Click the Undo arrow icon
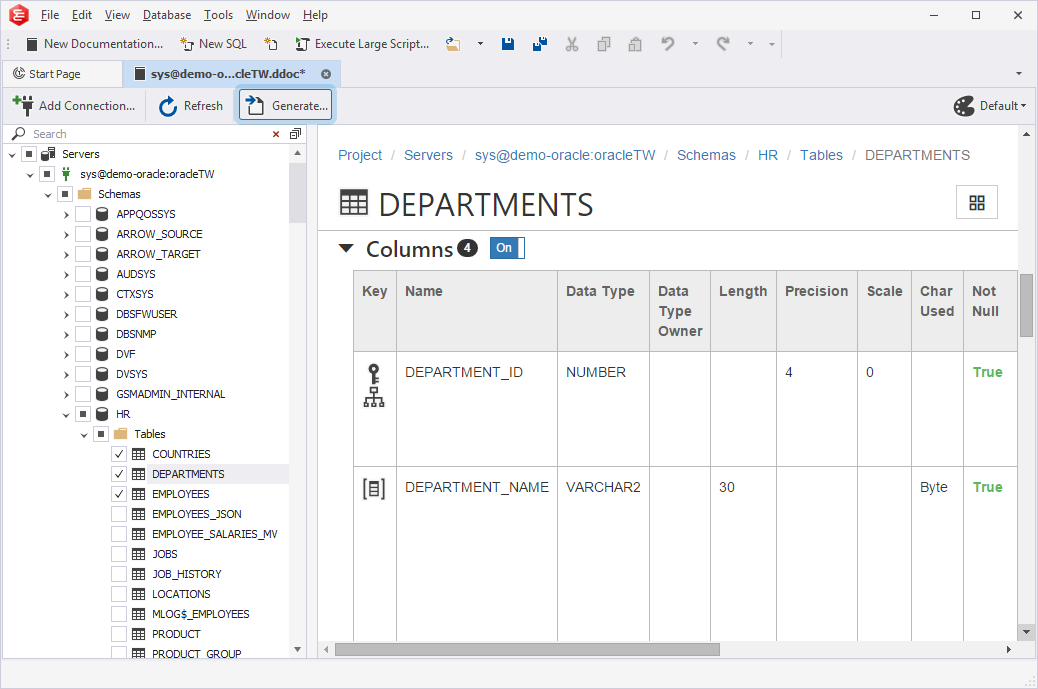Image resolution: width=1038 pixels, height=689 pixels. click(x=668, y=44)
